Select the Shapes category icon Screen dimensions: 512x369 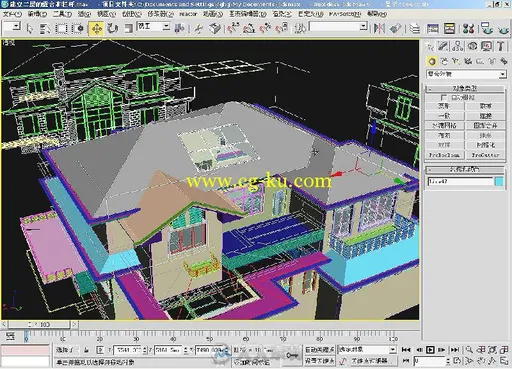[x=444, y=61]
